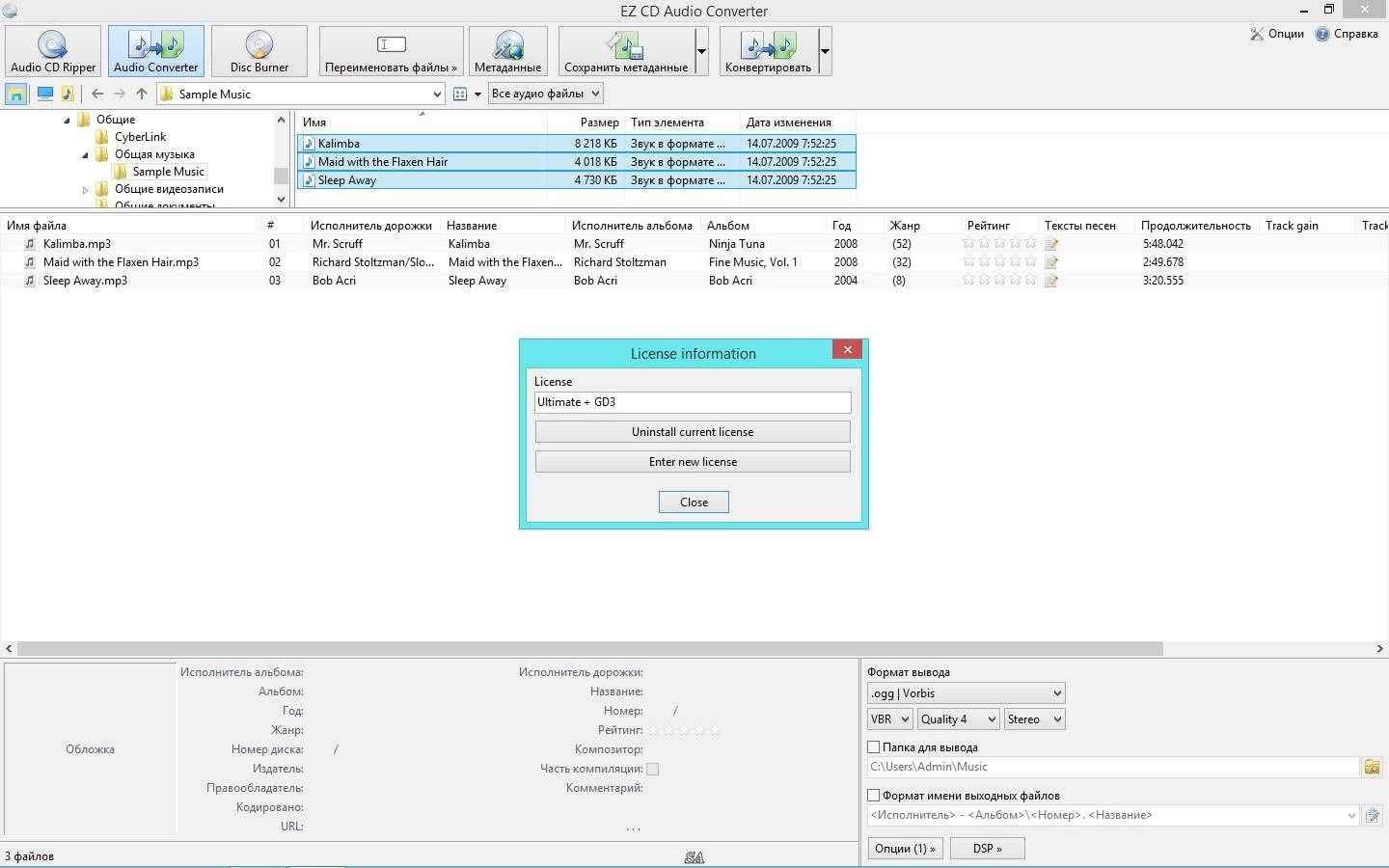Sort browser by Дата изменения column
The height and width of the screenshot is (868, 1389).
click(x=798, y=122)
